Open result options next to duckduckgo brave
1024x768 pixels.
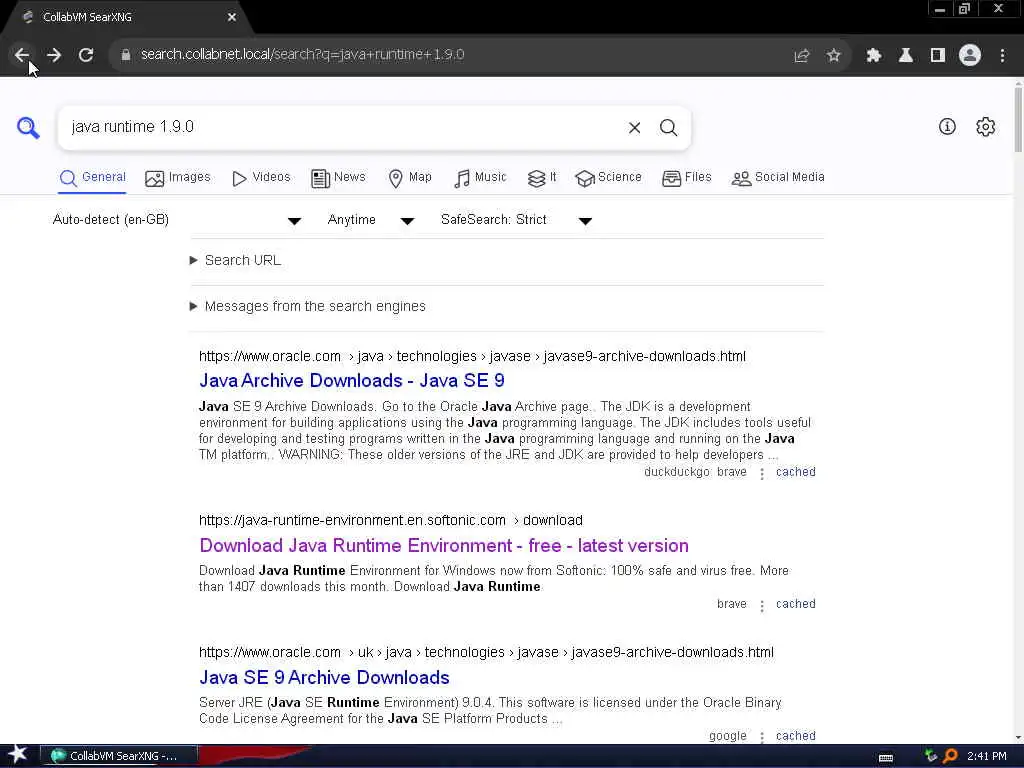761,473
